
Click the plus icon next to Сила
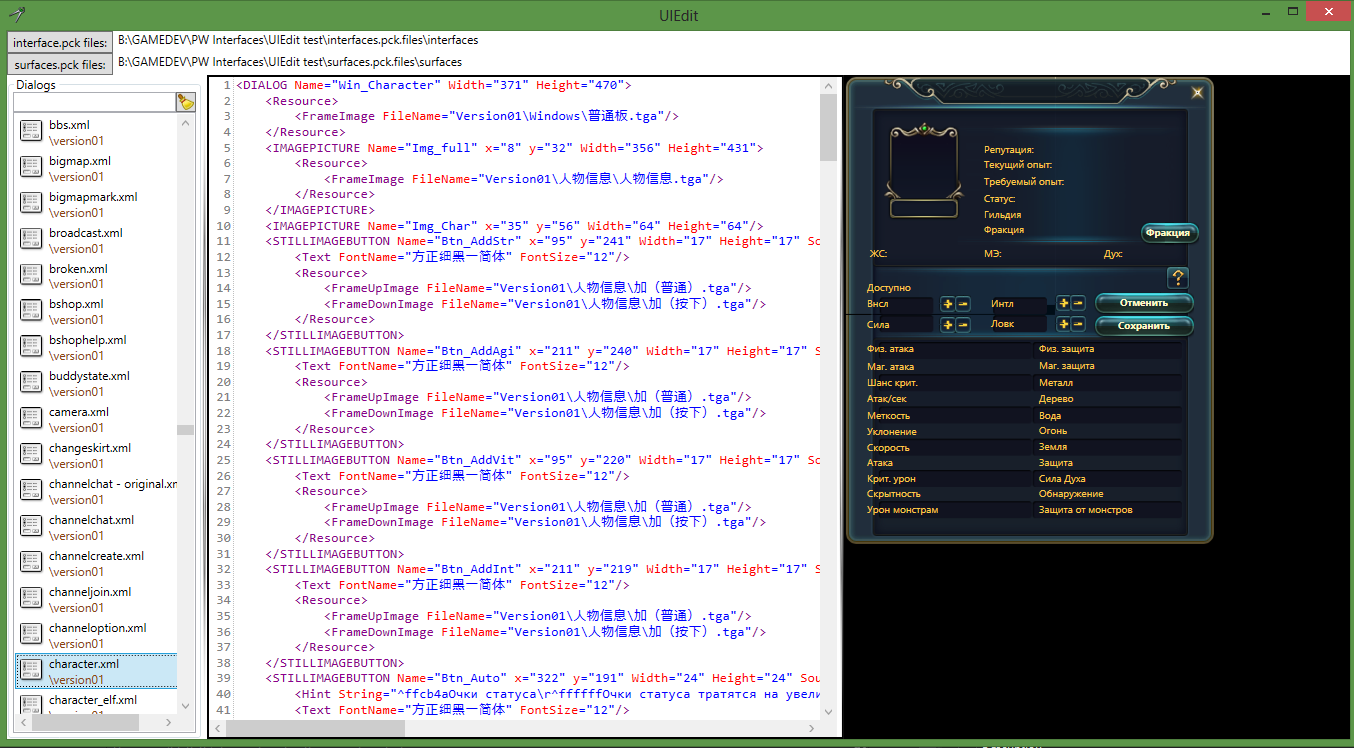pos(947,325)
